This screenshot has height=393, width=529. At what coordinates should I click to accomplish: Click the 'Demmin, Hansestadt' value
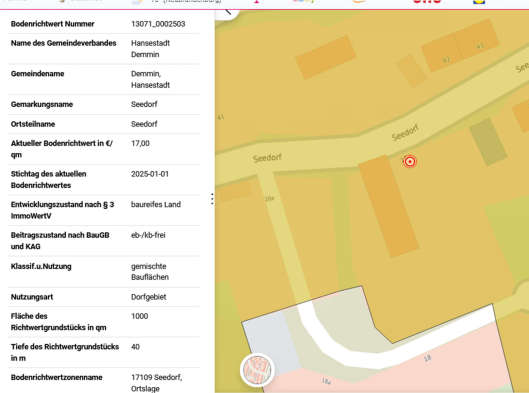(150, 79)
